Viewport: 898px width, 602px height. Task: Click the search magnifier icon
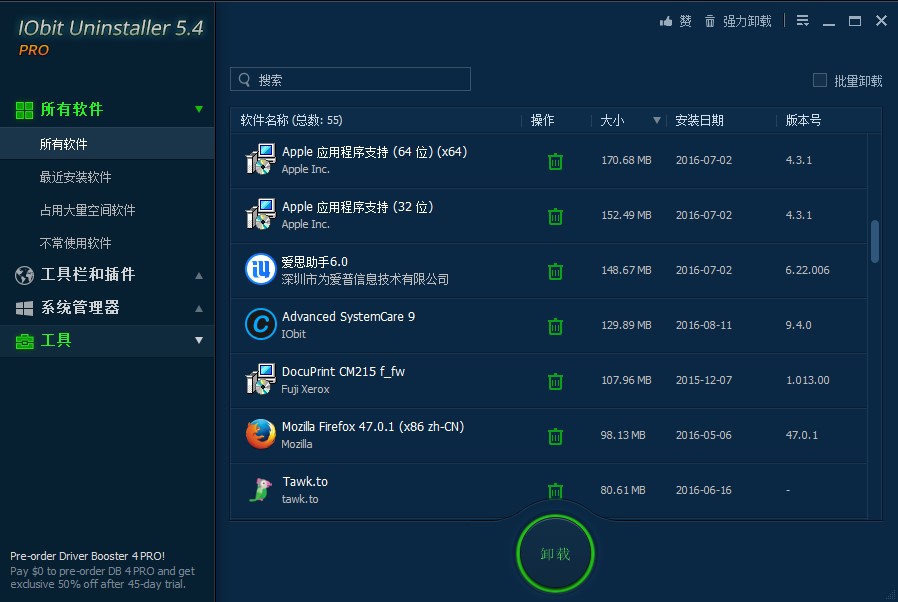pyautogui.click(x=245, y=80)
